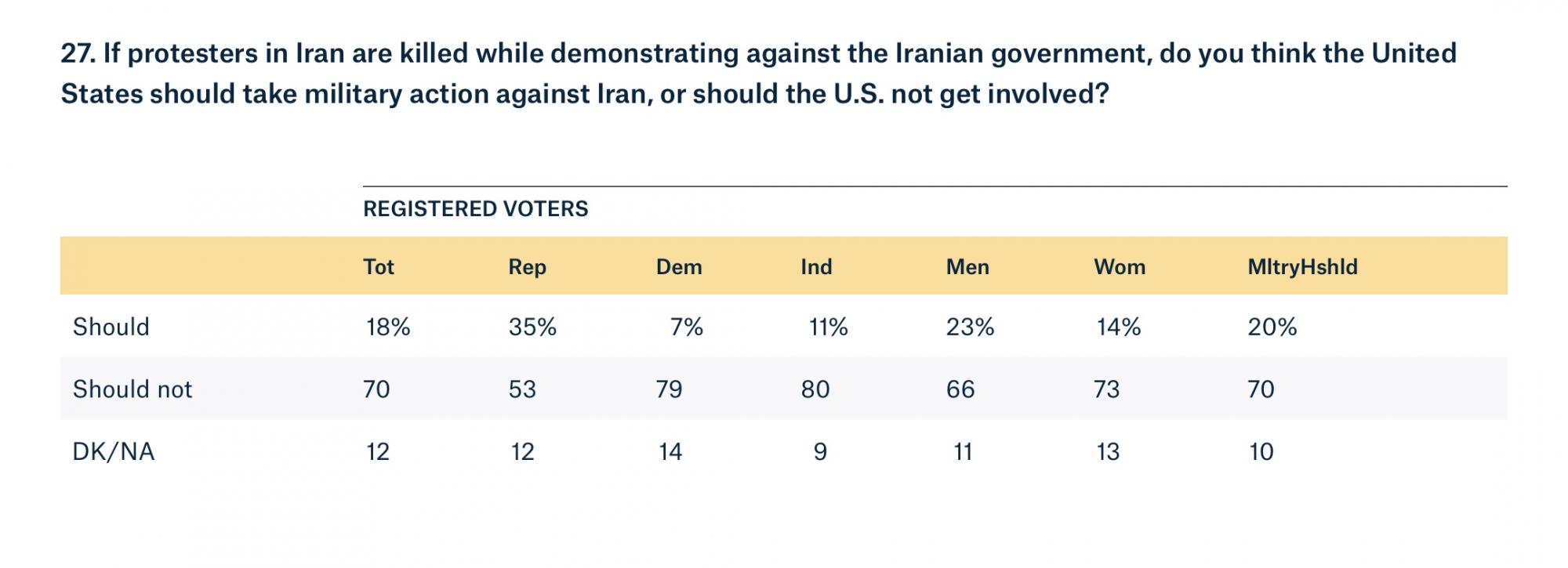The height and width of the screenshot is (568, 1568).
Task: Click the 35% Republican Should value
Action: [532, 327]
